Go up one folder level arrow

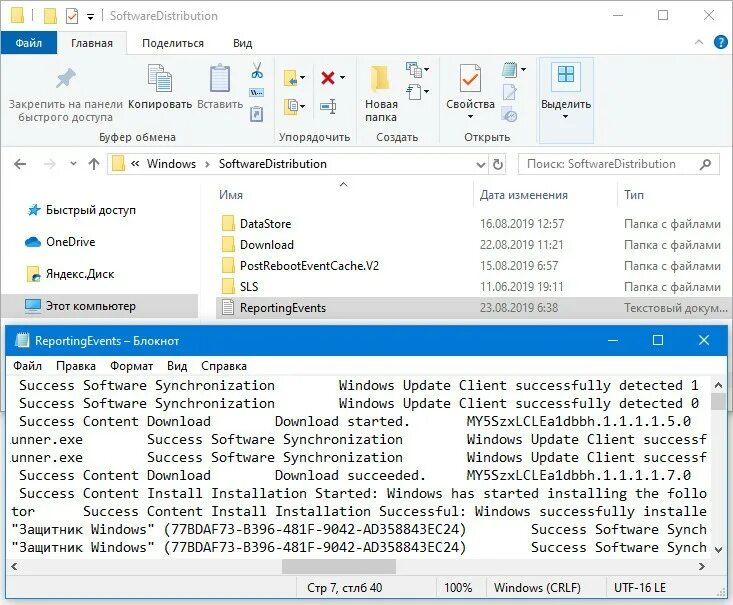(x=94, y=164)
